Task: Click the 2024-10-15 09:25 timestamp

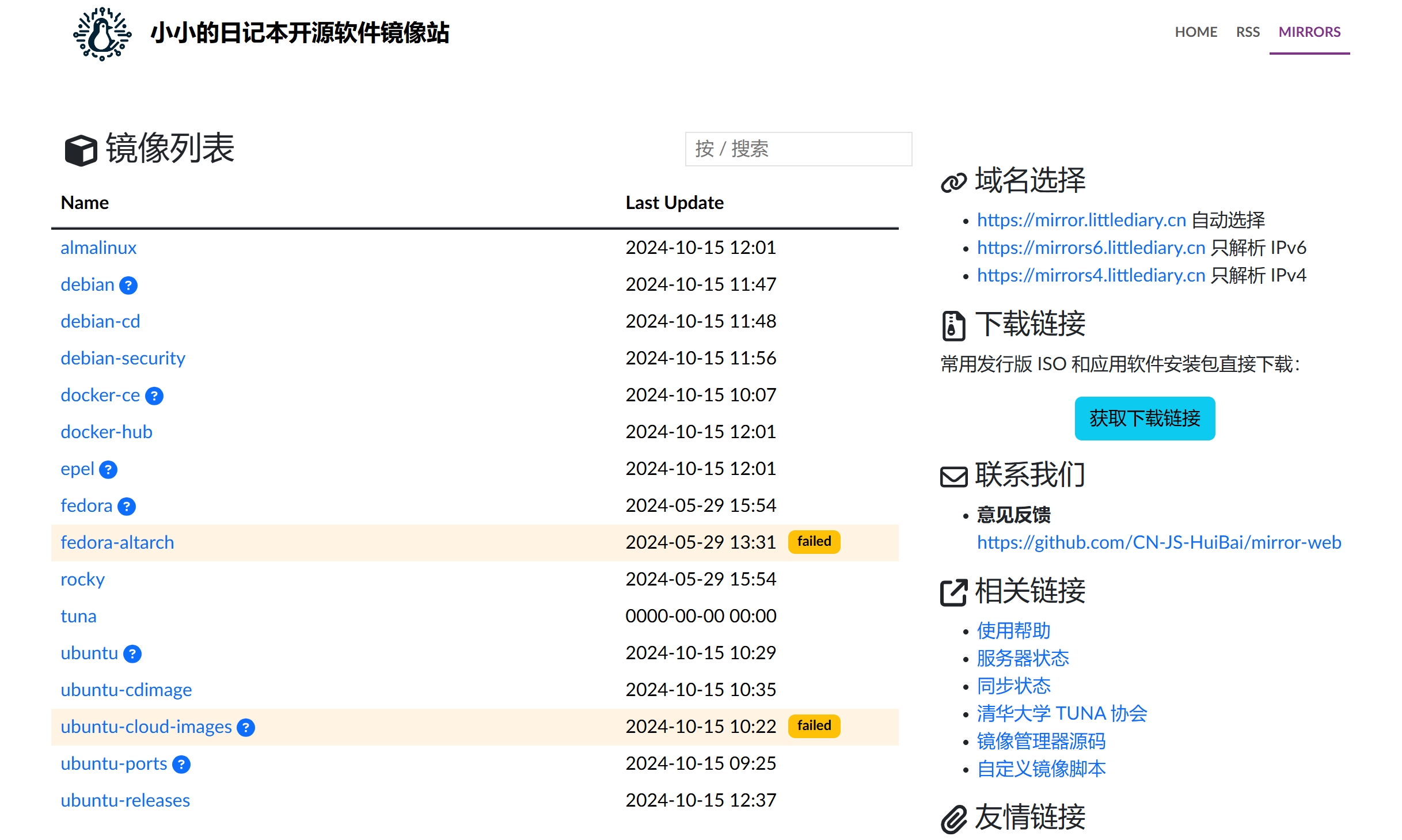Action: point(701,763)
